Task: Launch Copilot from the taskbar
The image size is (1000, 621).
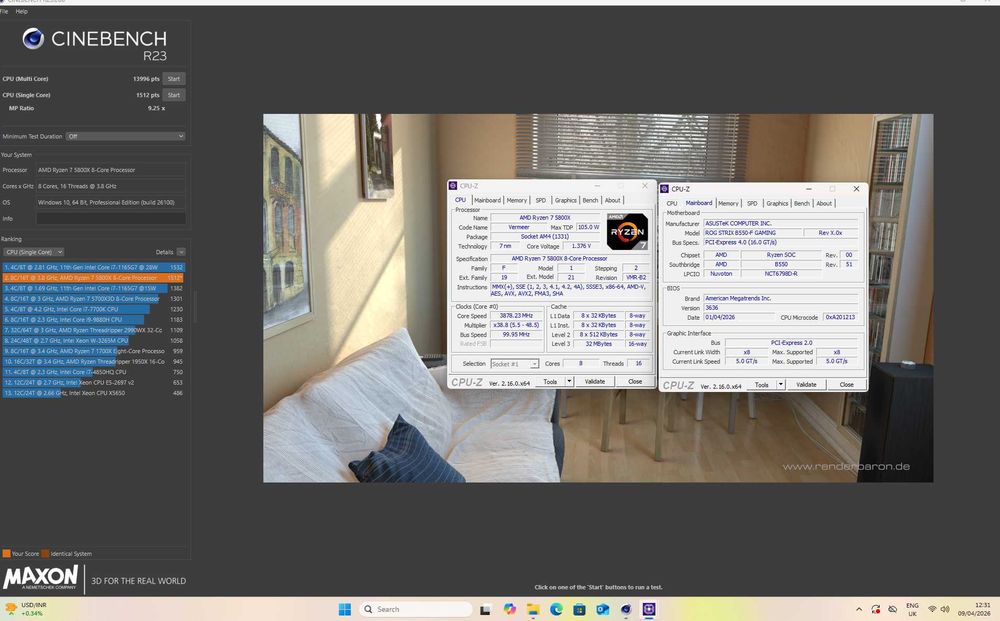Action: click(x=509, y=609)
